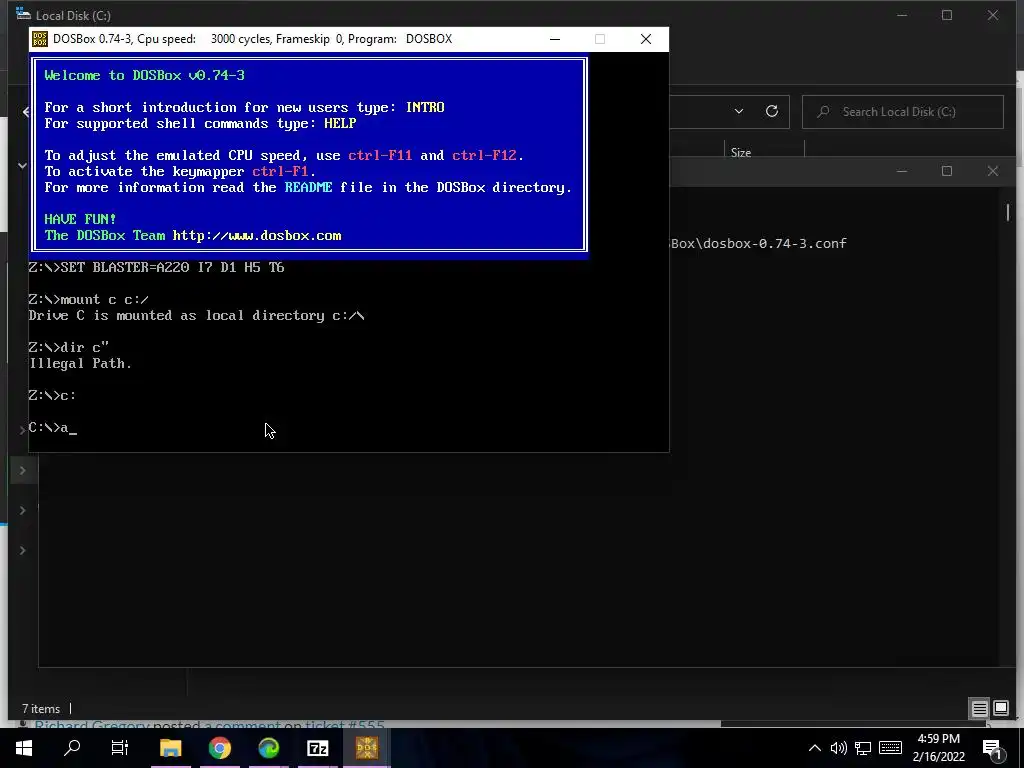The image size is (1024, 768).
Task: Click the Local Disk (C:) title bar icon
Action: click(x=23, y=14)
